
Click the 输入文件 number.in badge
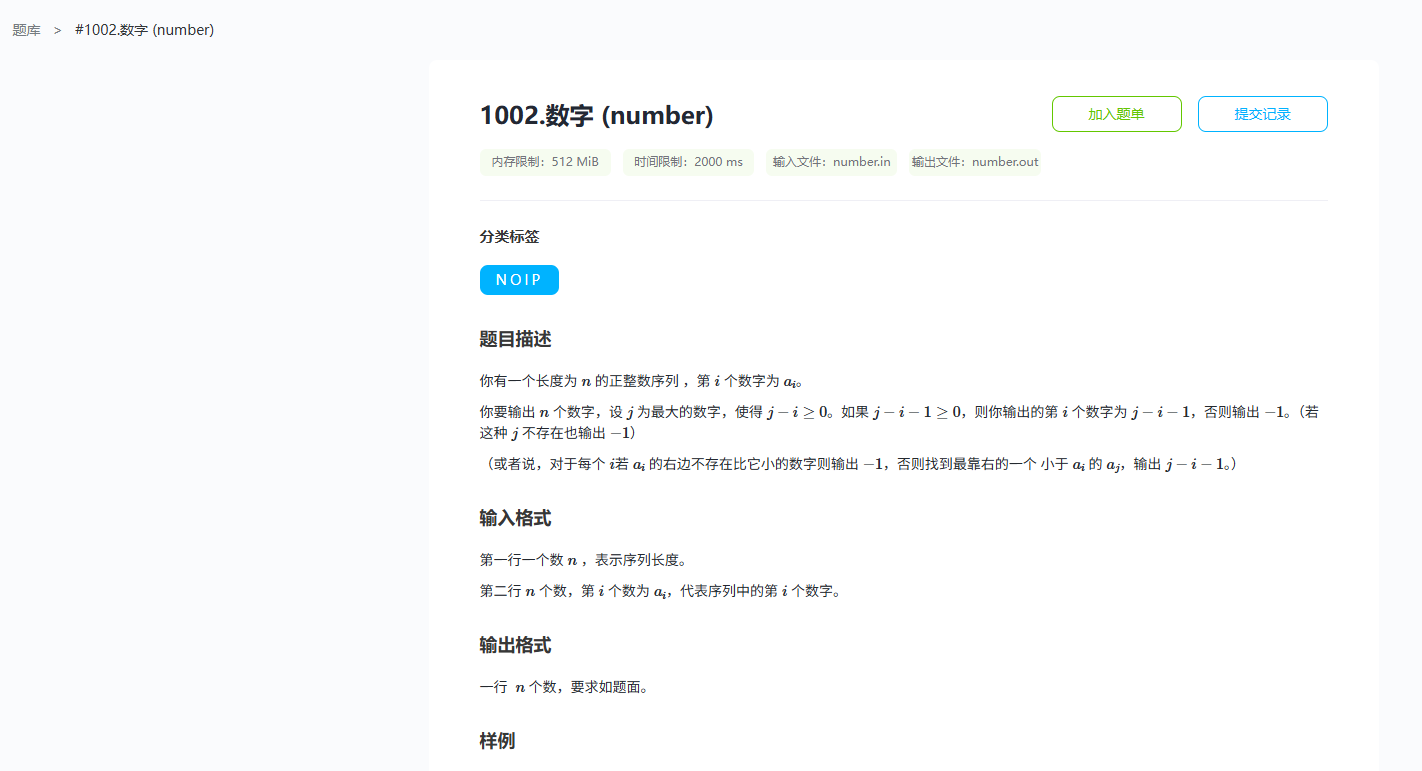831,162
